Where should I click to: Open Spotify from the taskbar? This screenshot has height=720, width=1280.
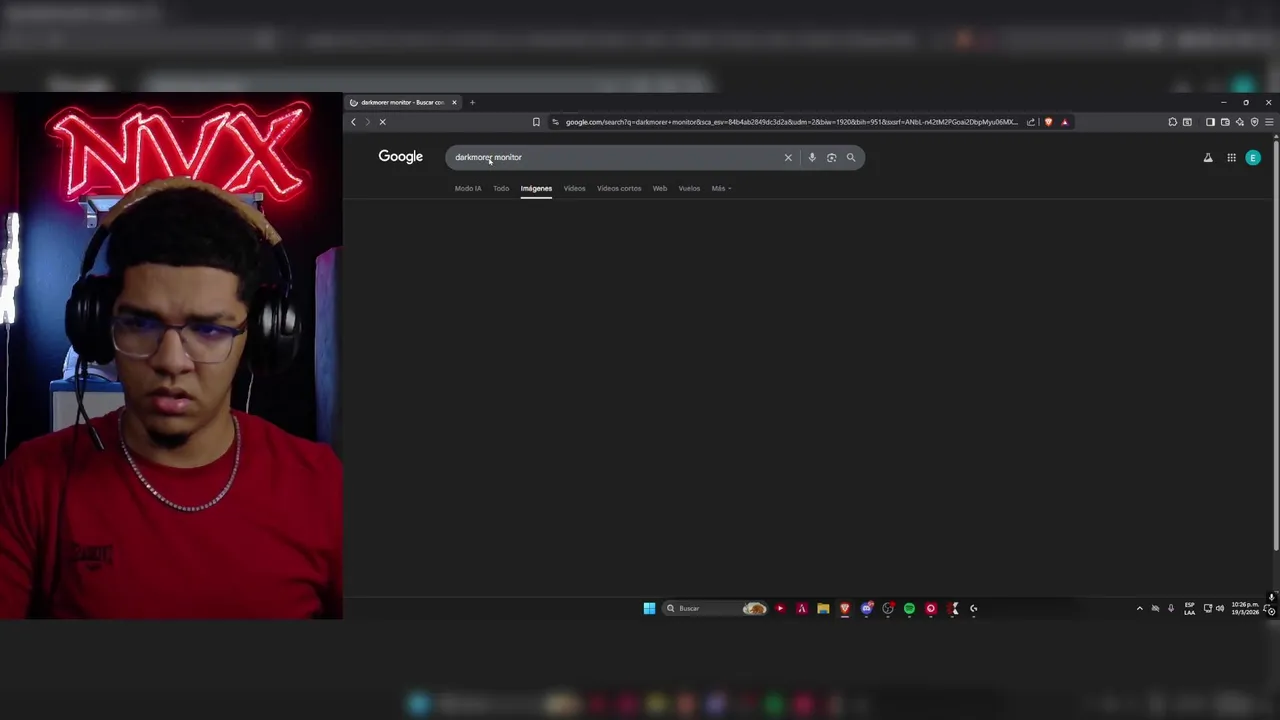point(909,608)
